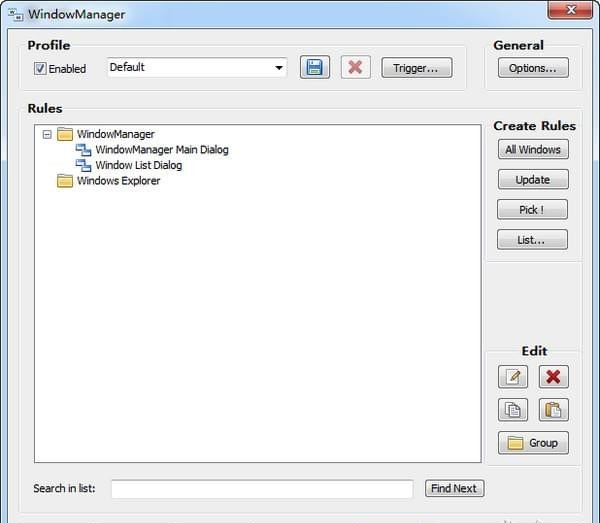Click the WindowManager app icon in the title bar
The width and height of the screenshot is (600, 523).
(x=16, y=15)
